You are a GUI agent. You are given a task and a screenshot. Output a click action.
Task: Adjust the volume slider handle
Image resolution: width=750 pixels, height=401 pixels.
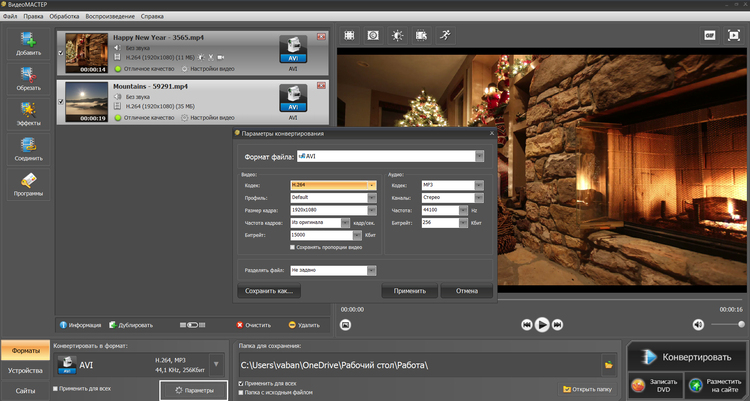(x=741, y=324)
